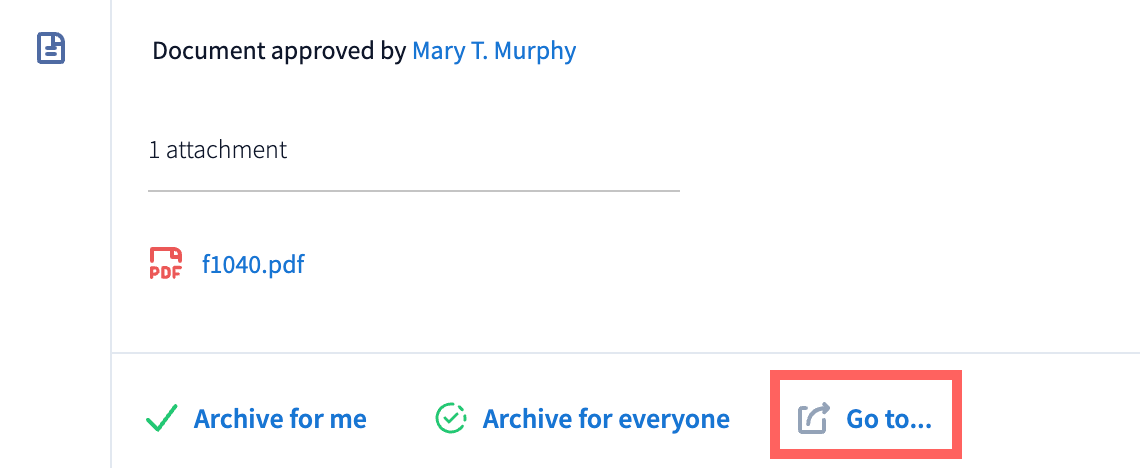Click the document icon in the left timeline
This screenshot has width=1140, height=468.
click(51, 48)
